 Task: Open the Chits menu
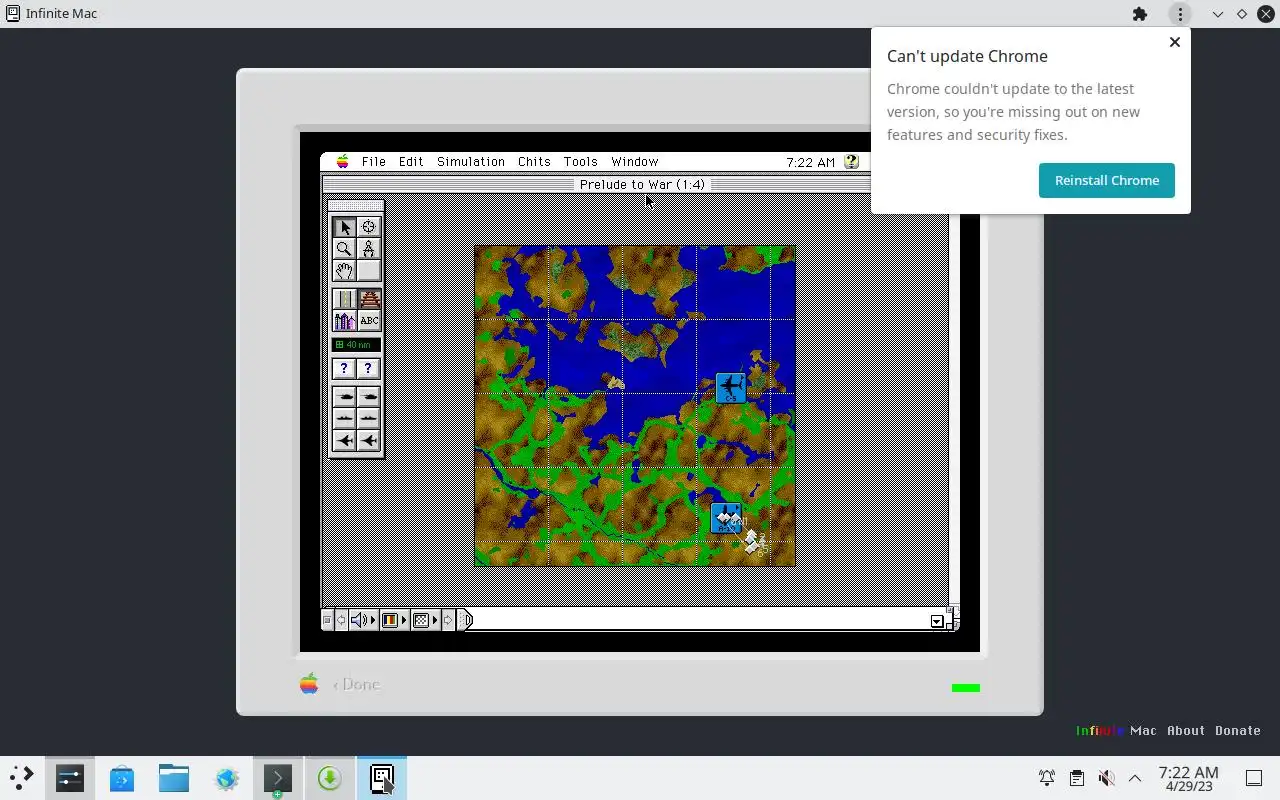pos(534,162)
